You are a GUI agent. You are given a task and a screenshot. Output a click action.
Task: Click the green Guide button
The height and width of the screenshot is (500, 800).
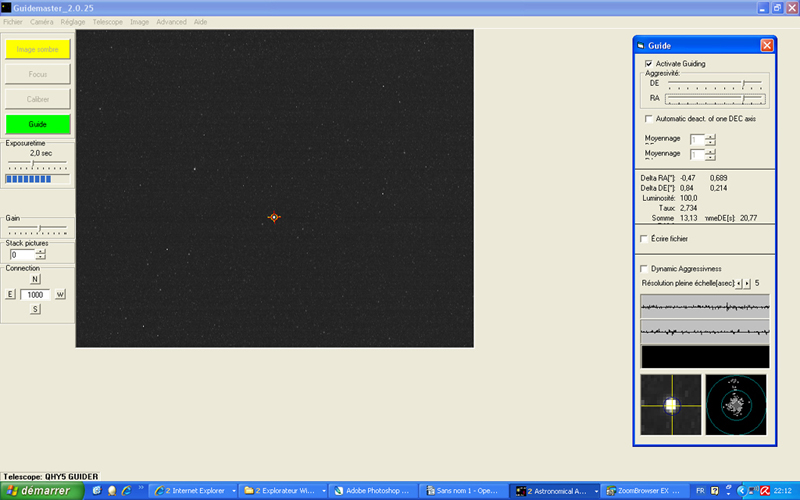click(38, 124)
